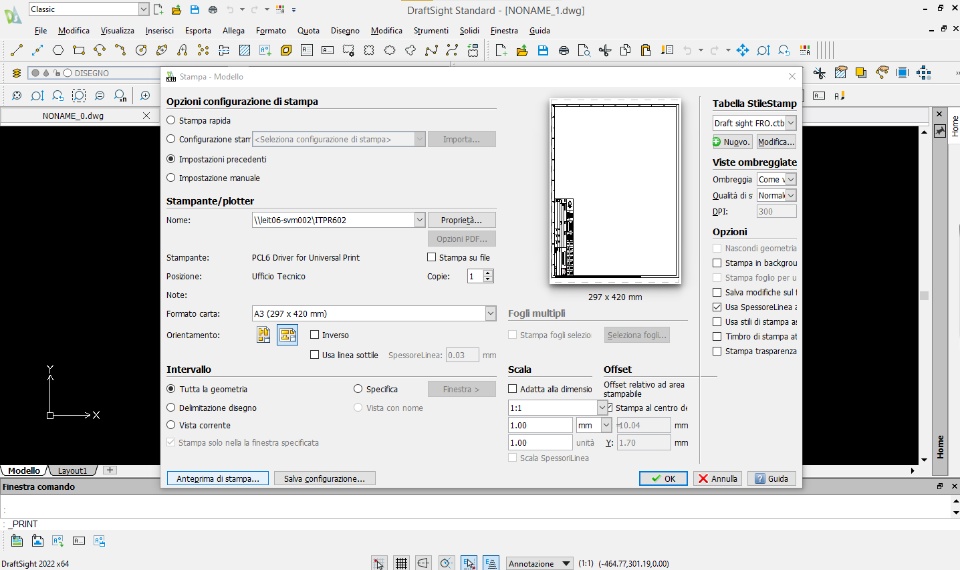Enable Stampa trasparenza checkbox
The image size is (960, 570).
[717, 351]
